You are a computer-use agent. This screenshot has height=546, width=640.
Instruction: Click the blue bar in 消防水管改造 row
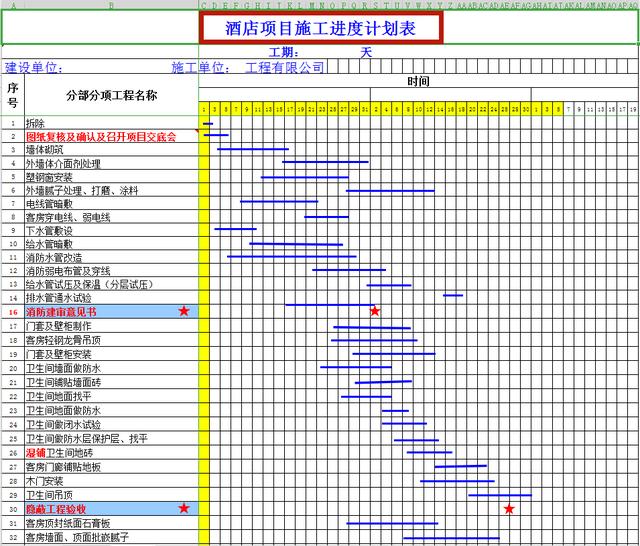coord(292,256)
